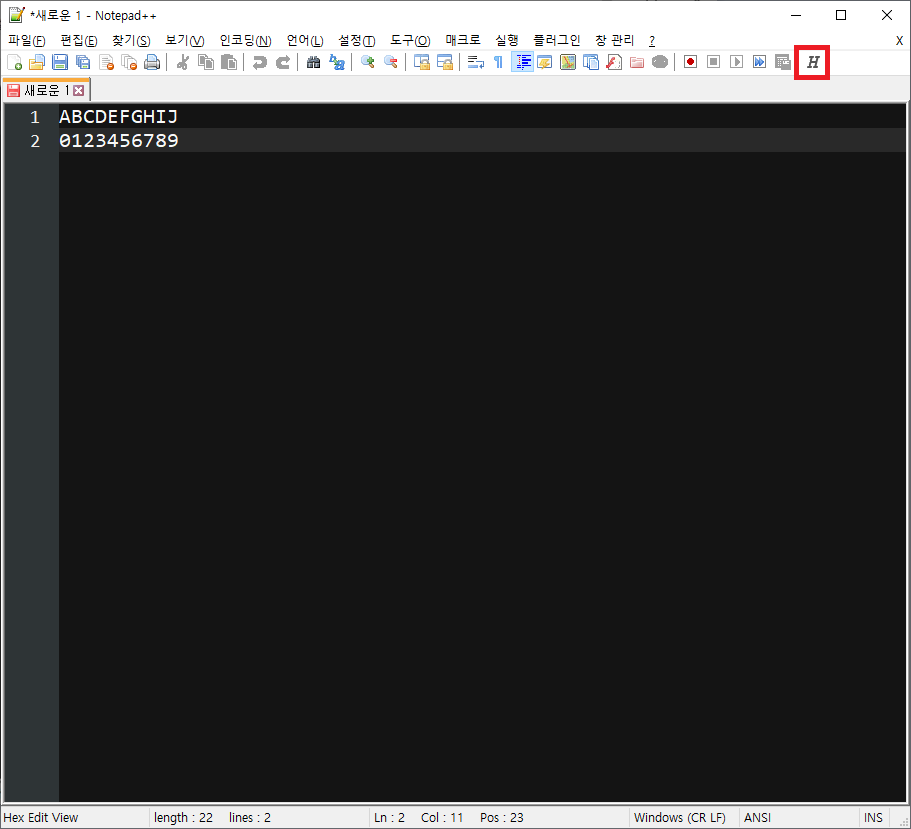The height and width of the screenshot is (829, 911).
Task: Toggle Hex Editor view with H icon
Action: pyautogui.click(x=812, y=62)
